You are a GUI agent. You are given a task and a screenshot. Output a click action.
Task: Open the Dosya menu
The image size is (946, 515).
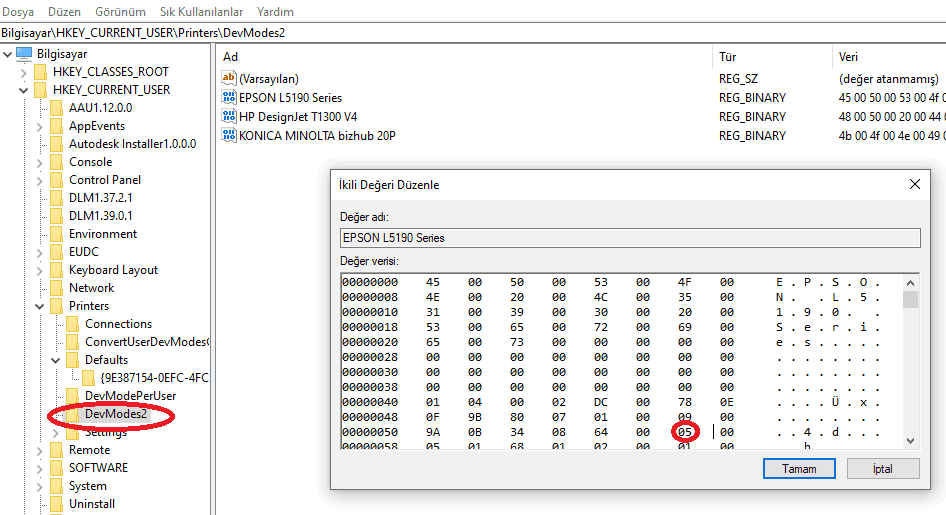(19, 12)
